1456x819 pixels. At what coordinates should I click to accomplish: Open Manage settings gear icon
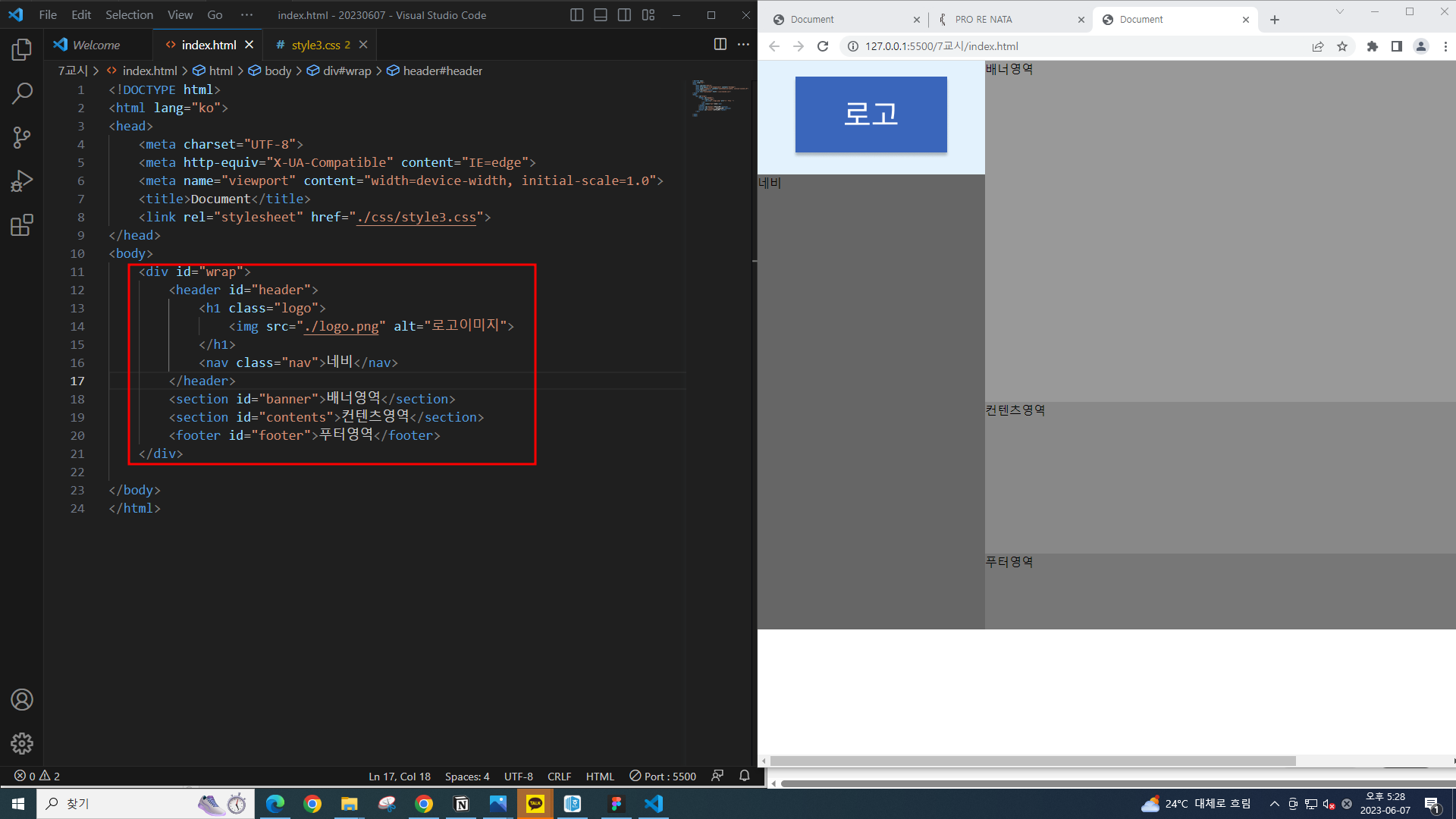(x=22, y=743)
